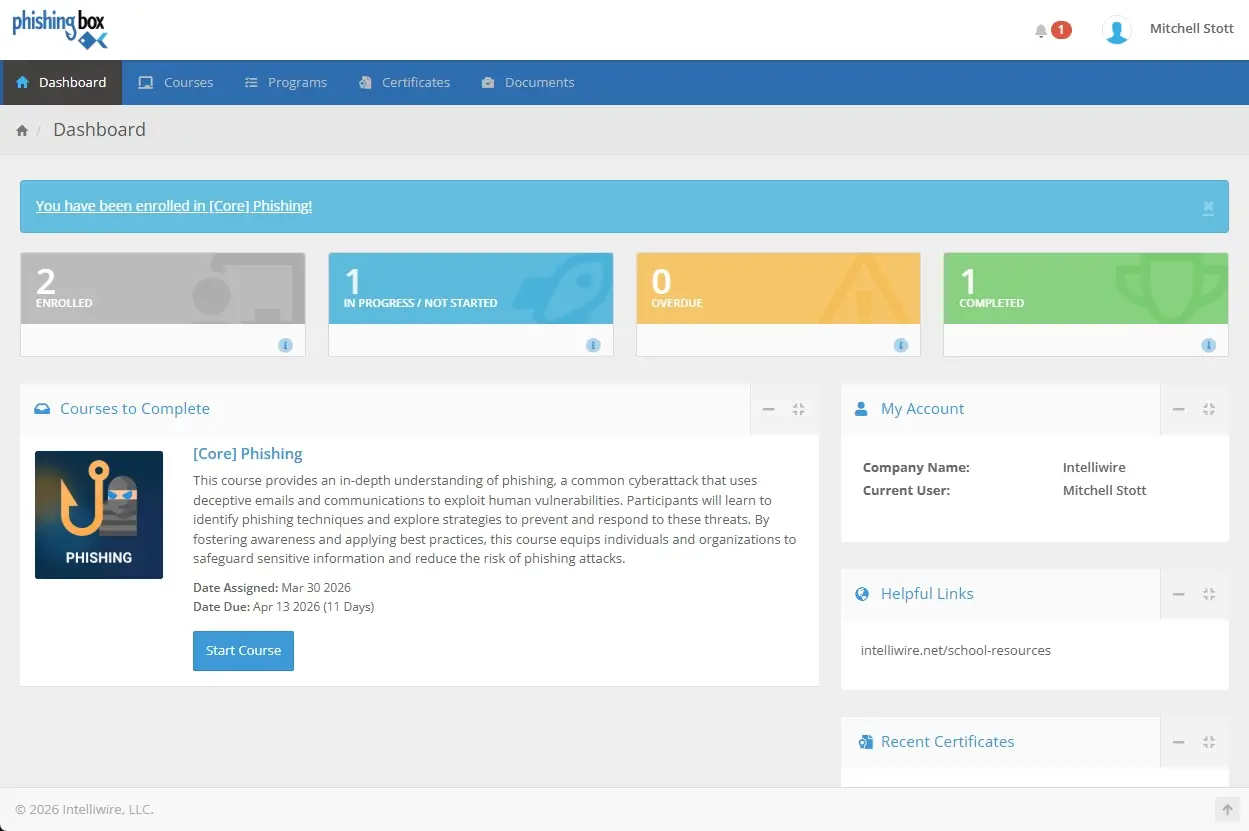Click the info icon on the Overdue card
The image size is (1249, 831).
pos(901,345)
